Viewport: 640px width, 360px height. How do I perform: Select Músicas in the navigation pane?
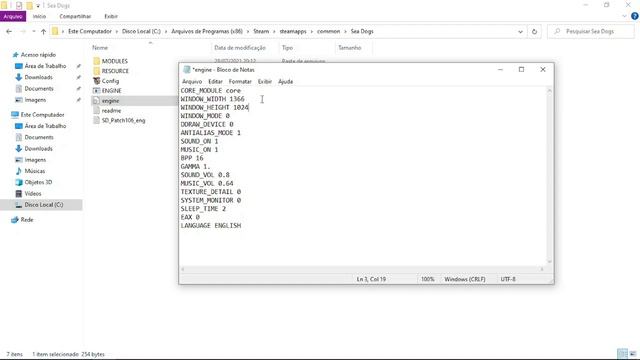pyautogui.click(x=35, y=171)
